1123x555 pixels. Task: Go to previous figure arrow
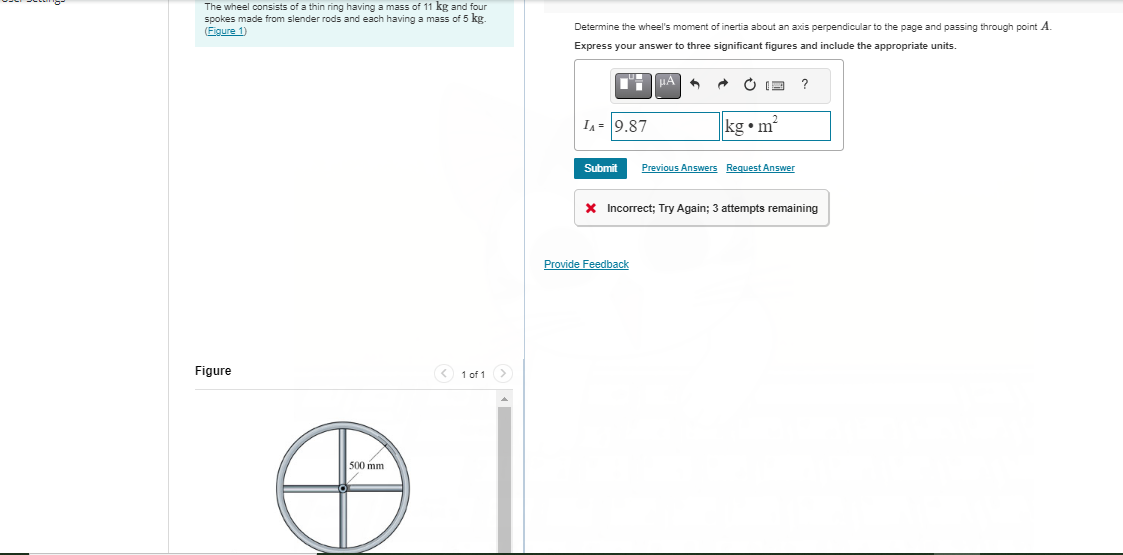(x=444, y=374)
